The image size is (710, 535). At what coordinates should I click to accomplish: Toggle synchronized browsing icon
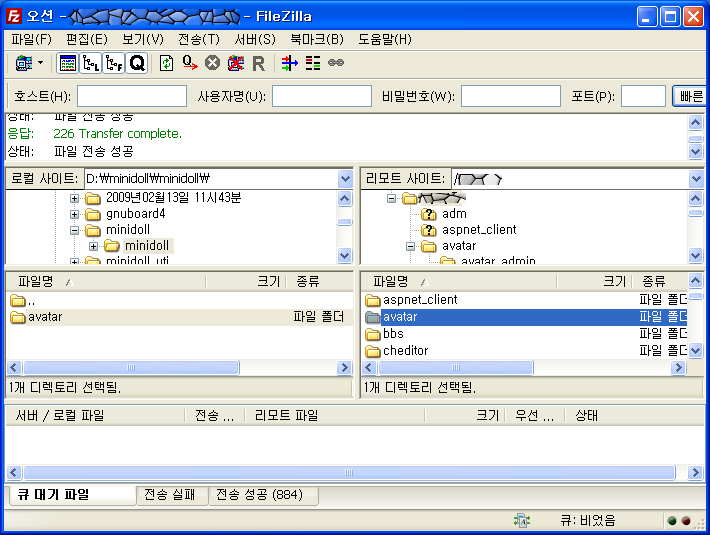[336, 62]
